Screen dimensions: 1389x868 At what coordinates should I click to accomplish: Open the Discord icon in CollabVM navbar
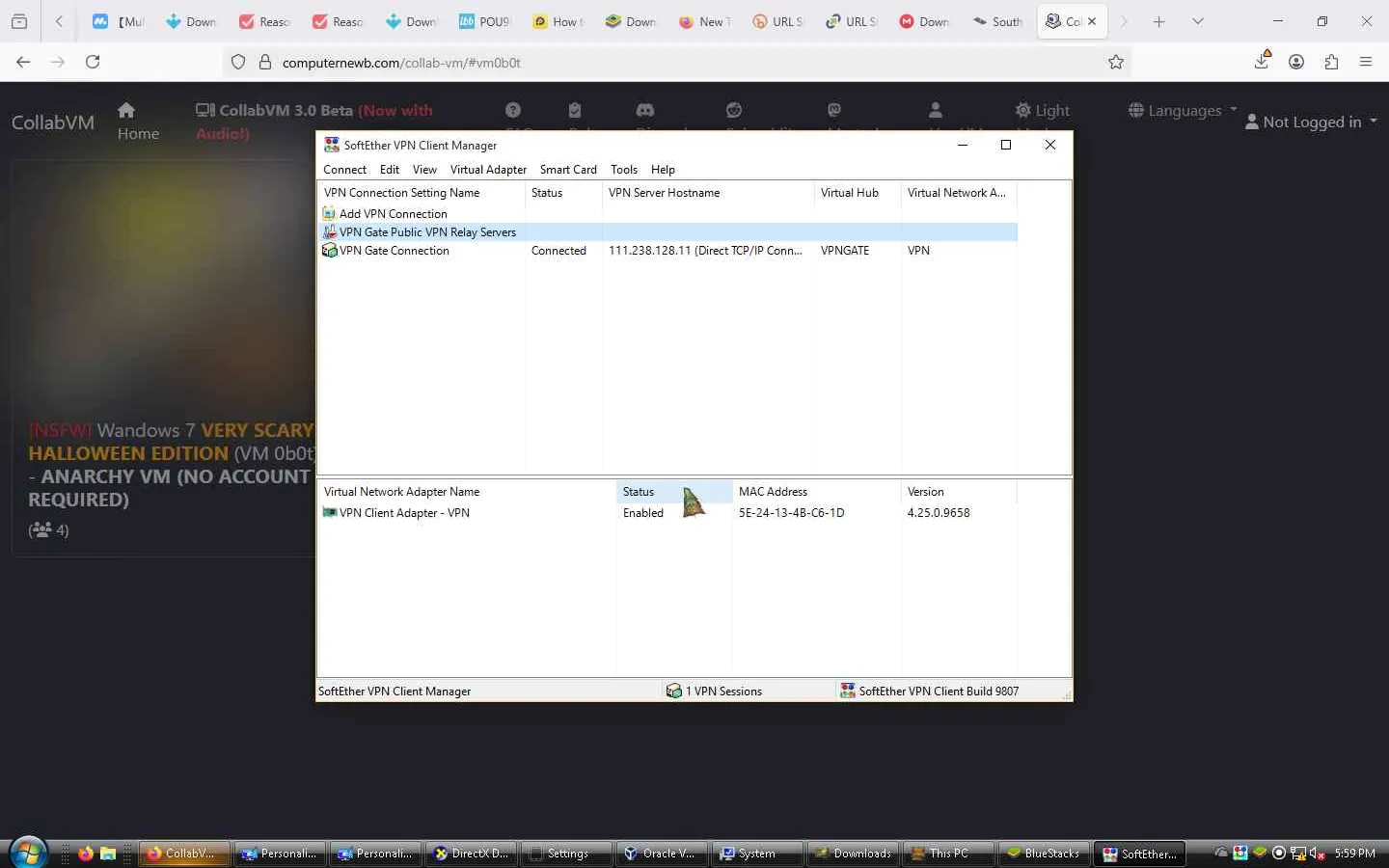tap(645, 110)
